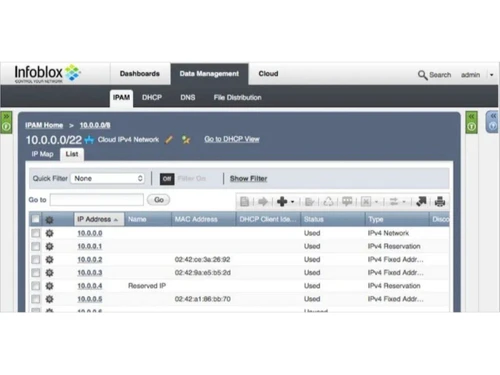Viewport: 500px width, 375px height.
Task: Open the gear action menu for 10.0.0.0
Action: (x=49, y=233)
